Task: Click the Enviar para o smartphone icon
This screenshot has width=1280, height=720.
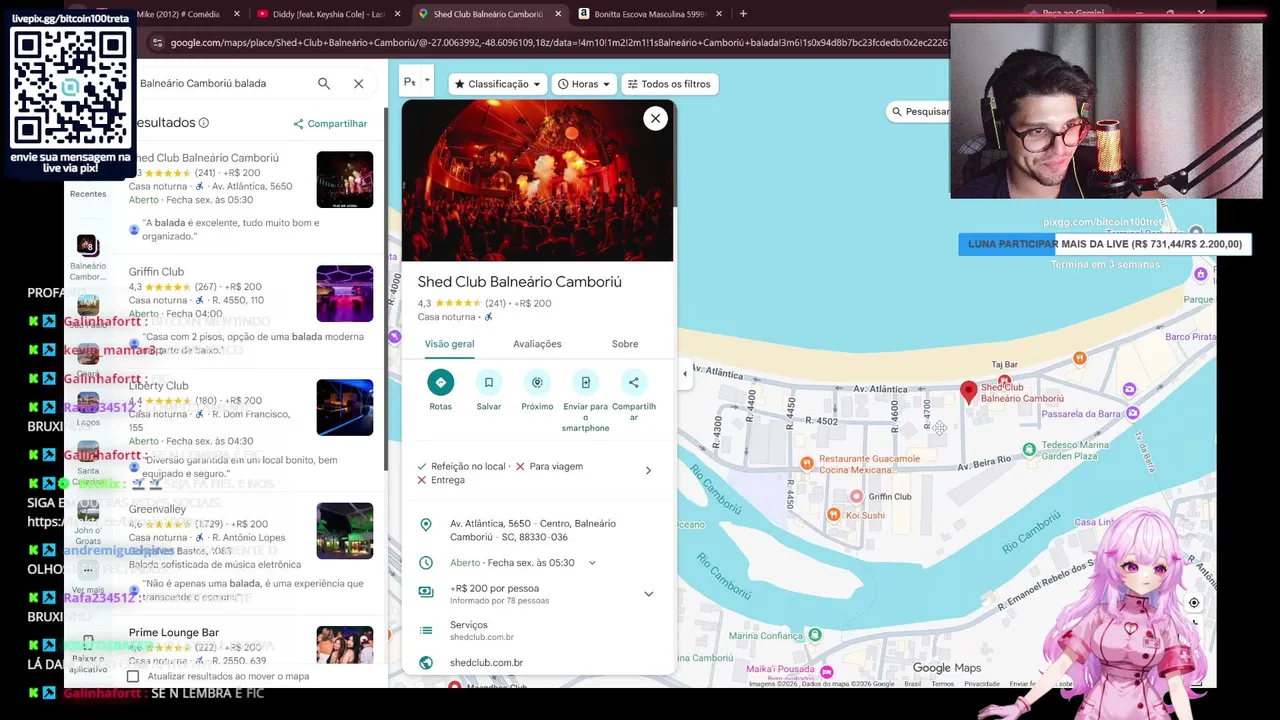Action: coord(585,382)
